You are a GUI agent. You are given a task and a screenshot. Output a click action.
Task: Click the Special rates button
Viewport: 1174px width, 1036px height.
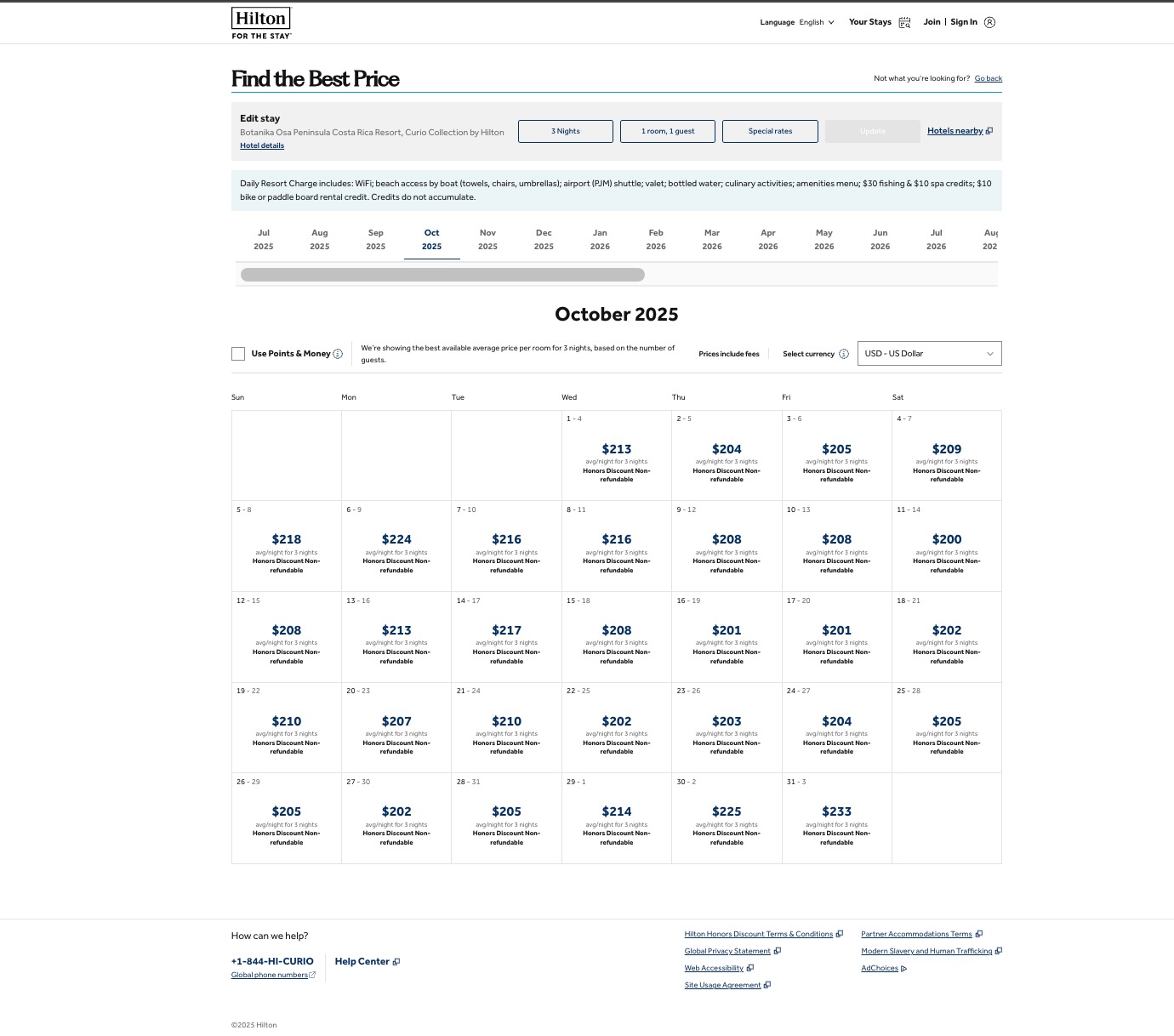tap(770, 131)
